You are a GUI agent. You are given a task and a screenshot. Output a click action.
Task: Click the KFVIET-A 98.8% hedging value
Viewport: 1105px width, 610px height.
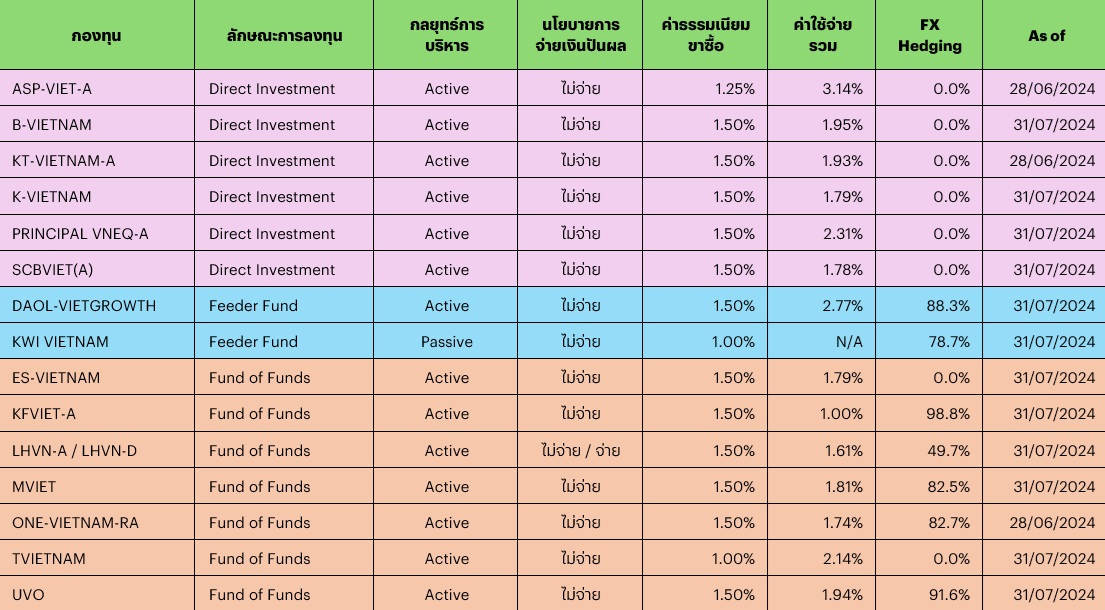(948, 414)
